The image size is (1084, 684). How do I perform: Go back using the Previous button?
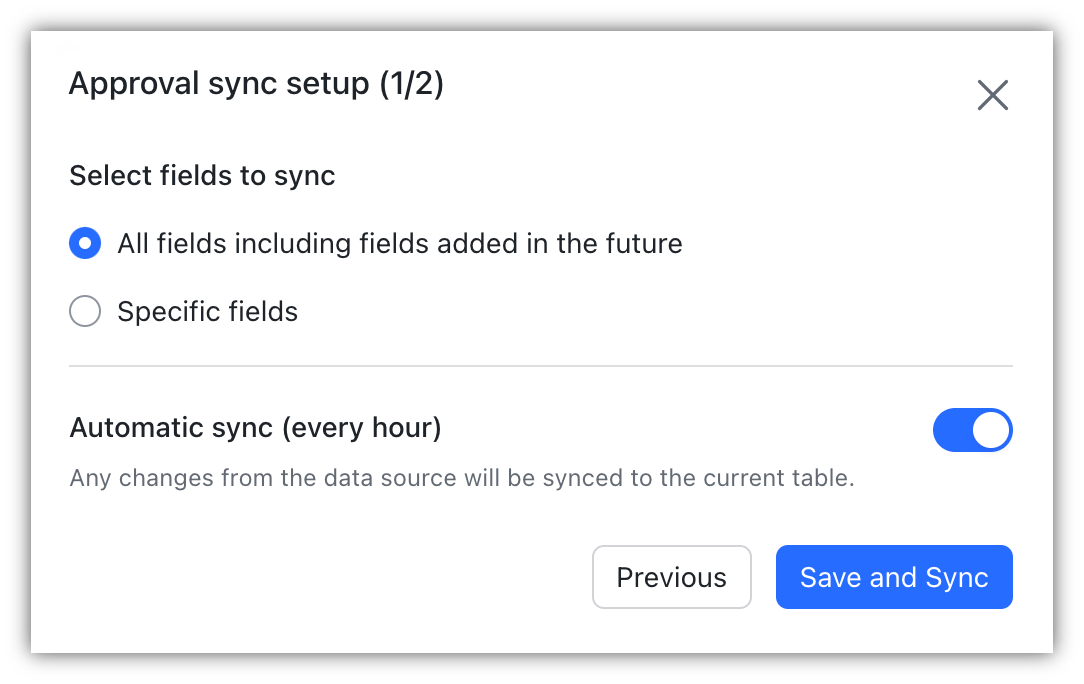point(671,577)
